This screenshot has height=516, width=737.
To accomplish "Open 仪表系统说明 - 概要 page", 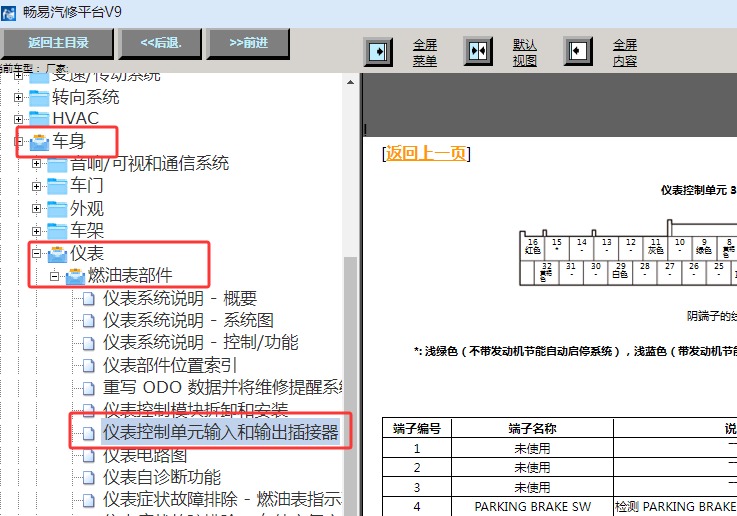I will tap(180, 298).
